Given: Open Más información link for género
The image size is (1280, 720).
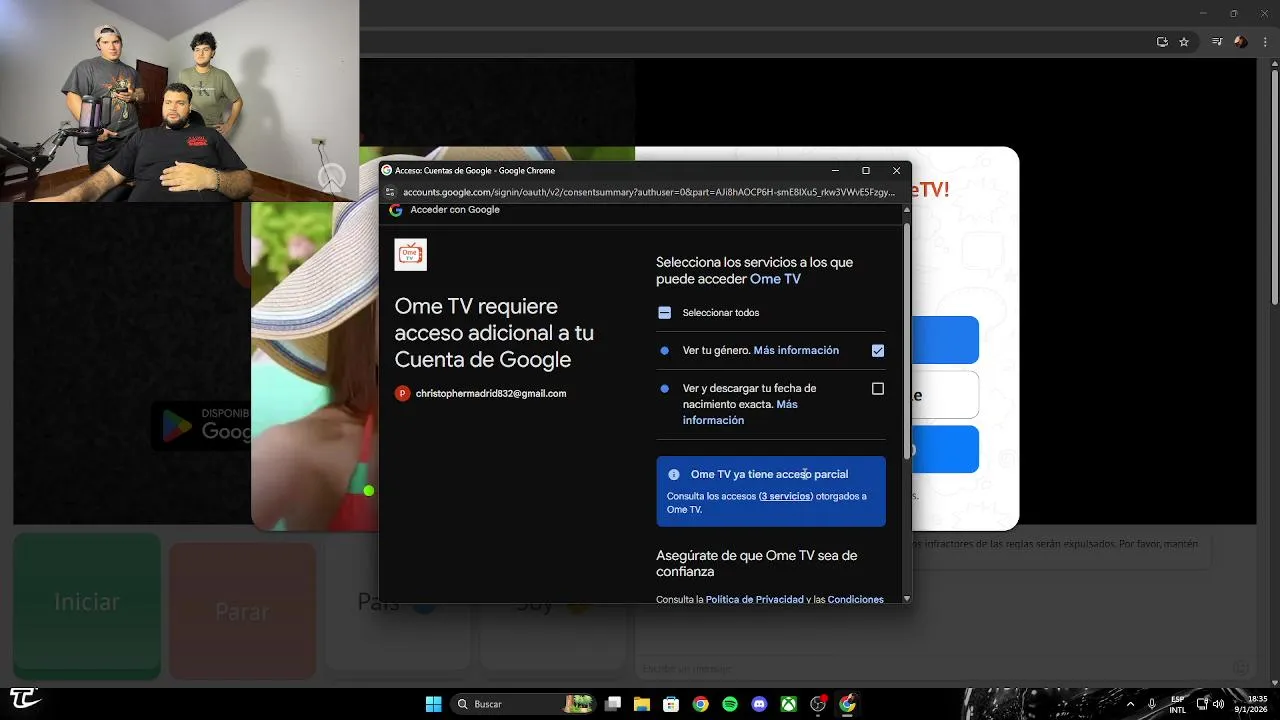Looking at the screenshot, I should coord(796,351).
